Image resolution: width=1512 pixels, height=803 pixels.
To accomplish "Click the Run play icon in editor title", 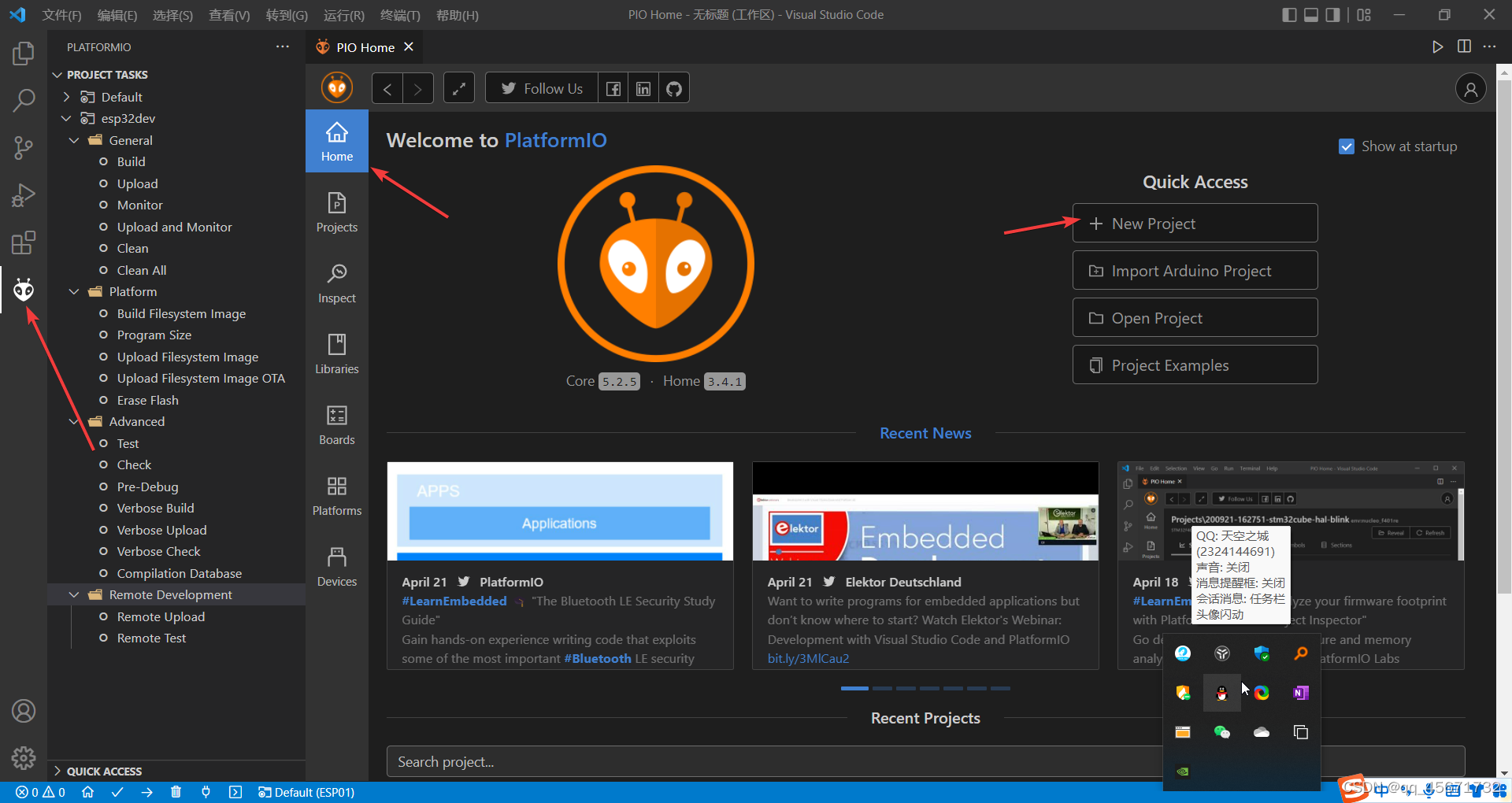I will pos(1437,46).
